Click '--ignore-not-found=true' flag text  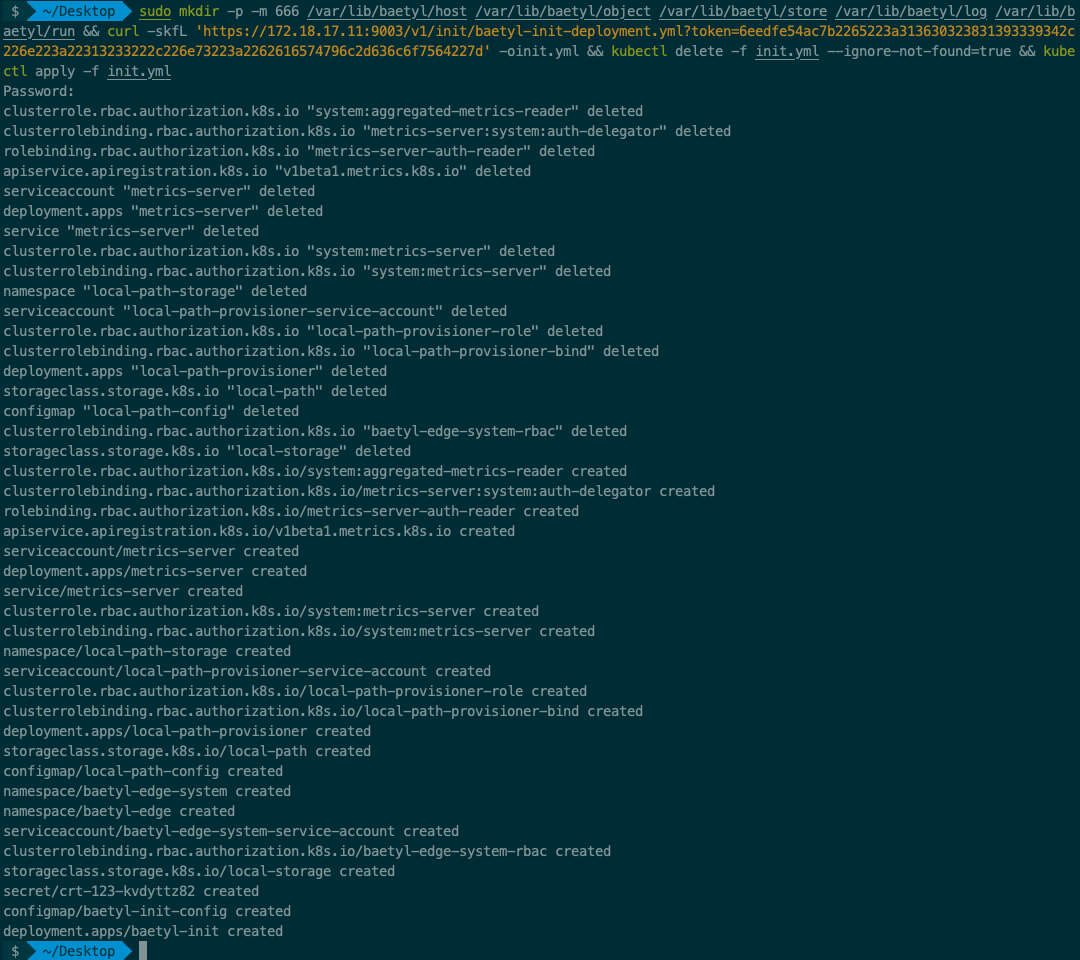tap(919, 52)
